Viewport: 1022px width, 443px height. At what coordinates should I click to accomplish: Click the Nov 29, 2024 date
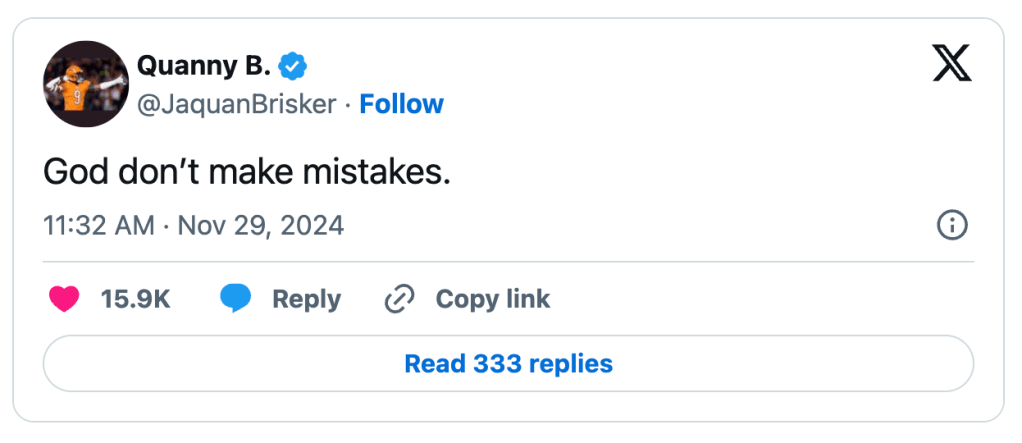point(260,225)
